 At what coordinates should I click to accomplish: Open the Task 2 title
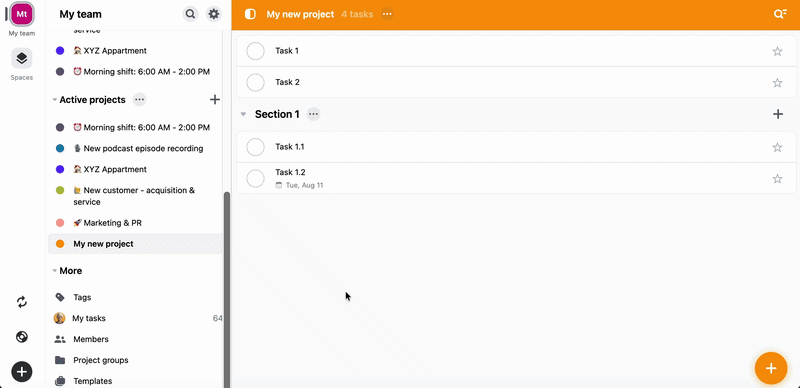click(x=287, y=82)
